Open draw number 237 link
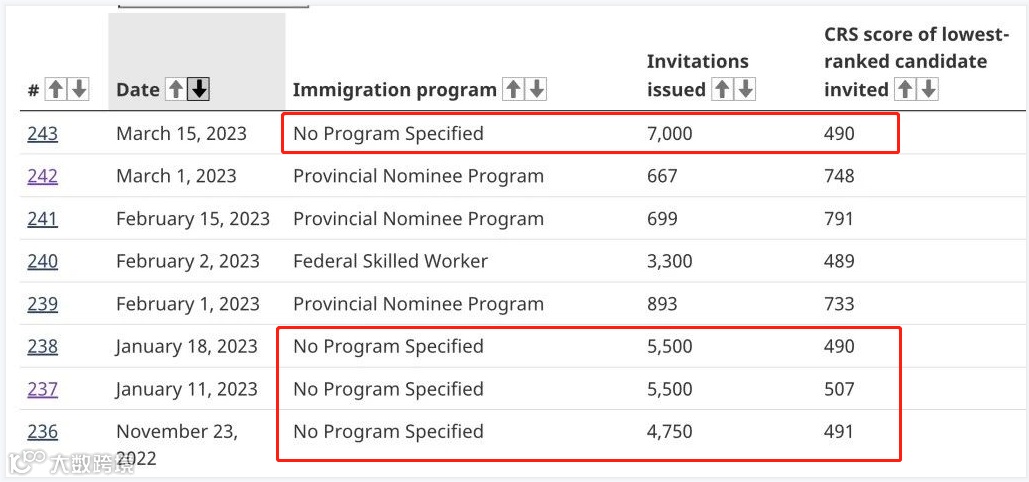Screen dimensions: 1029x482 tap(42, 389)
